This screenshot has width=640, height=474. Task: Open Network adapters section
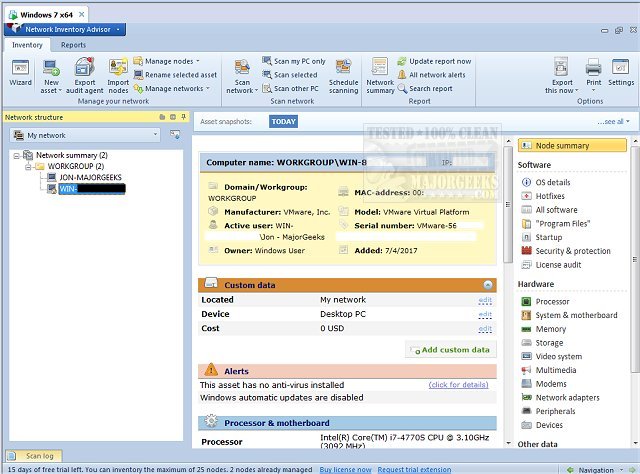pyautogui.click(x=561, y=398)
